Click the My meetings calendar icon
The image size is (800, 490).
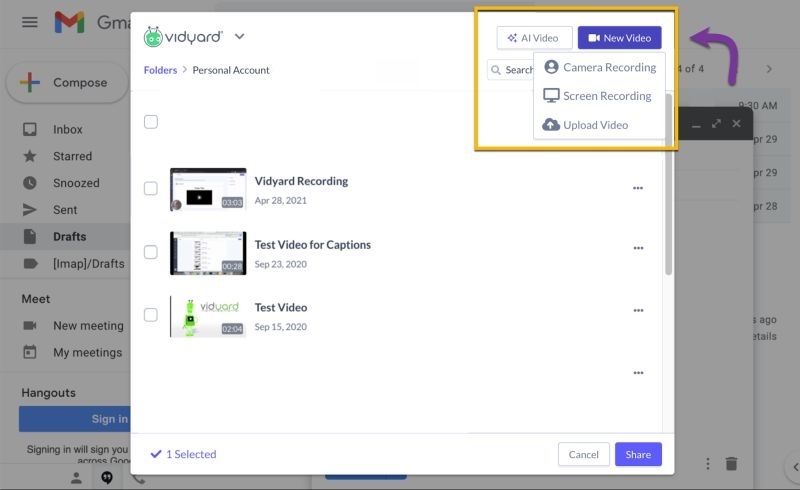[30, 352]
